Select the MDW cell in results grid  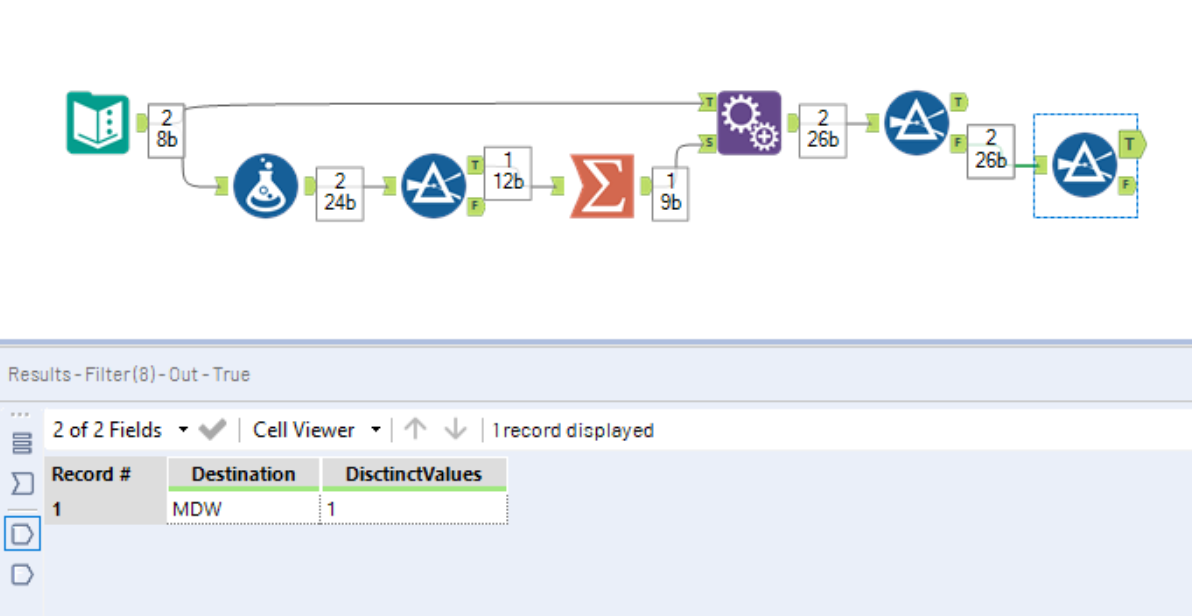click(x=243, y=509)
